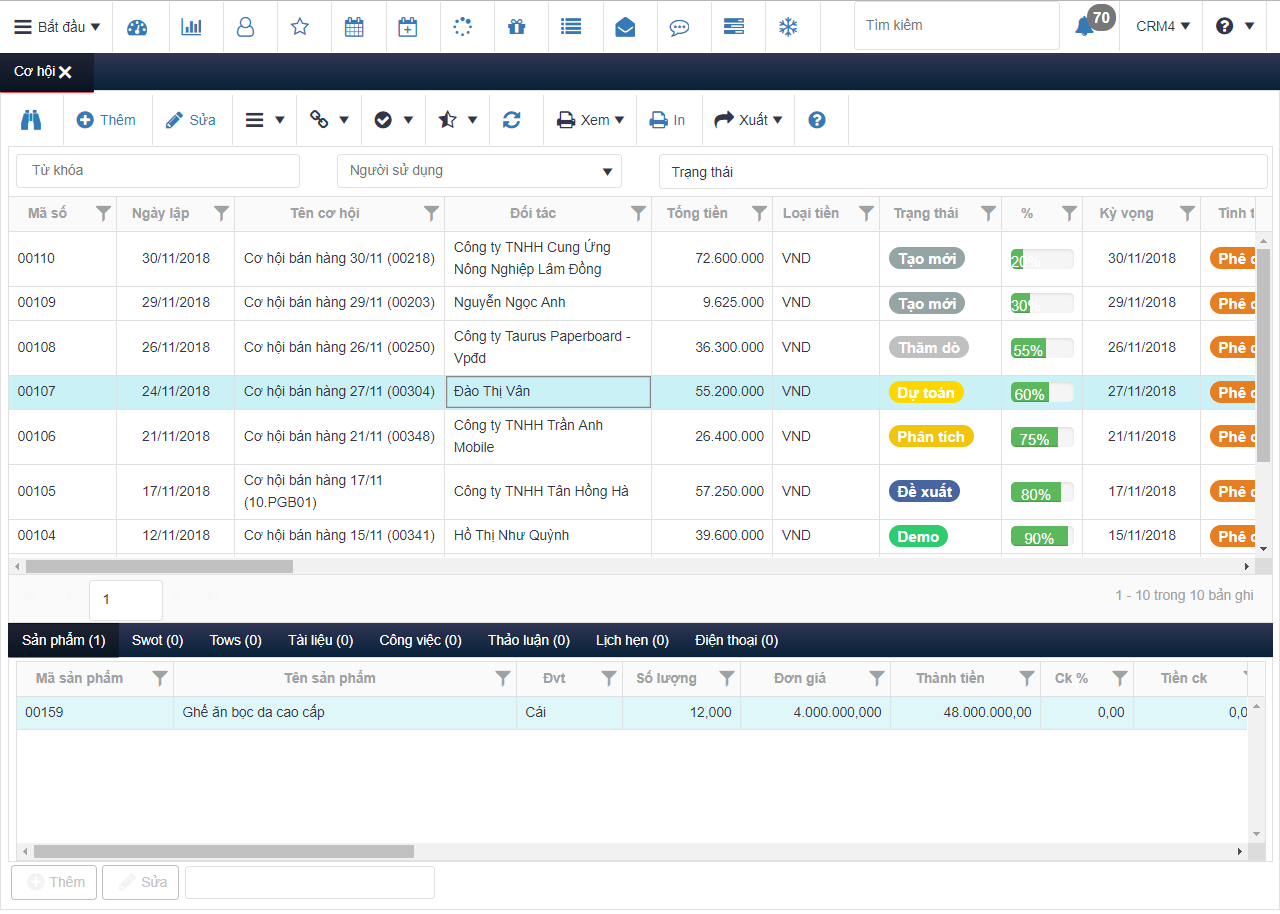Click the Sửa button in main toolbar

pyautogui.click(x=192, y=120)
